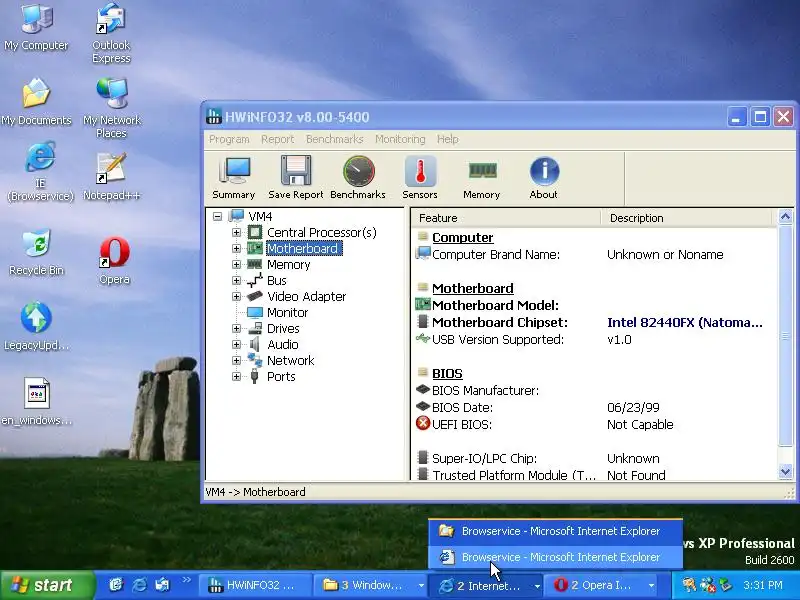Click the first quick launch icon beside the Start button
Screen dimensions: 800x600
116,585
